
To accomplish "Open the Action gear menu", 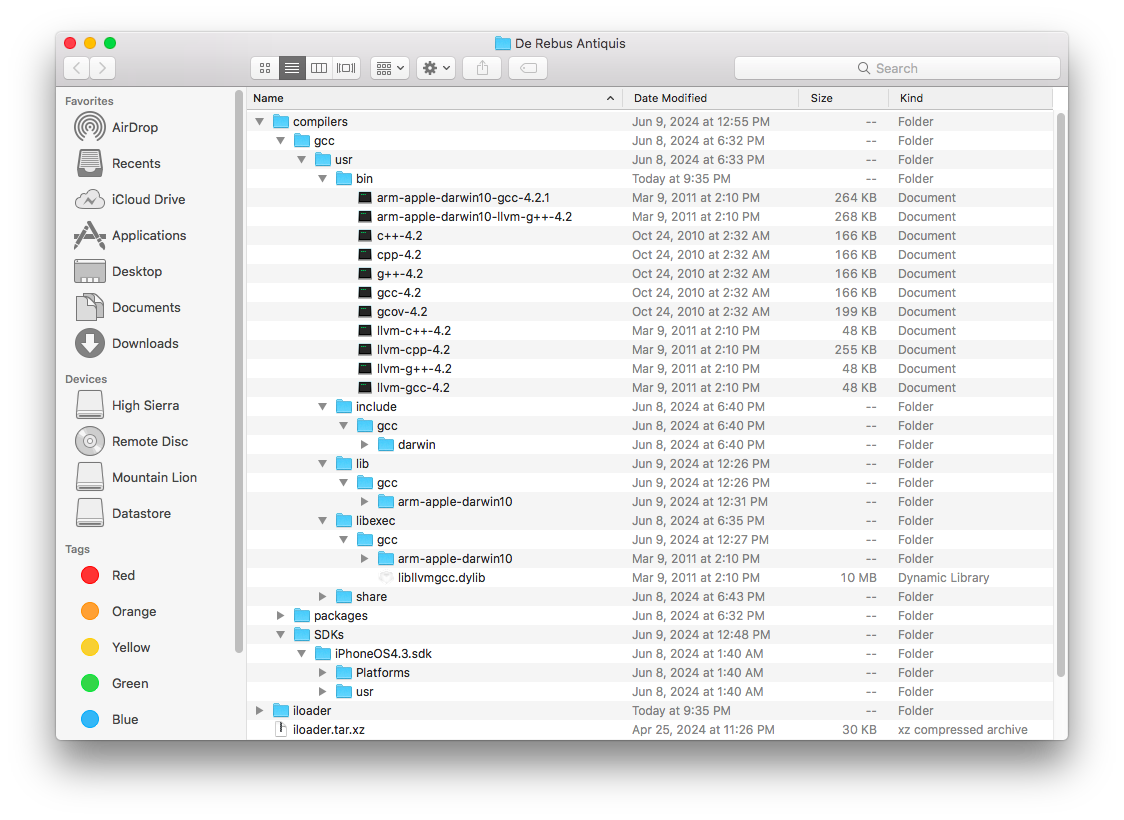I will pyautogui.click(x=436, y=68).
